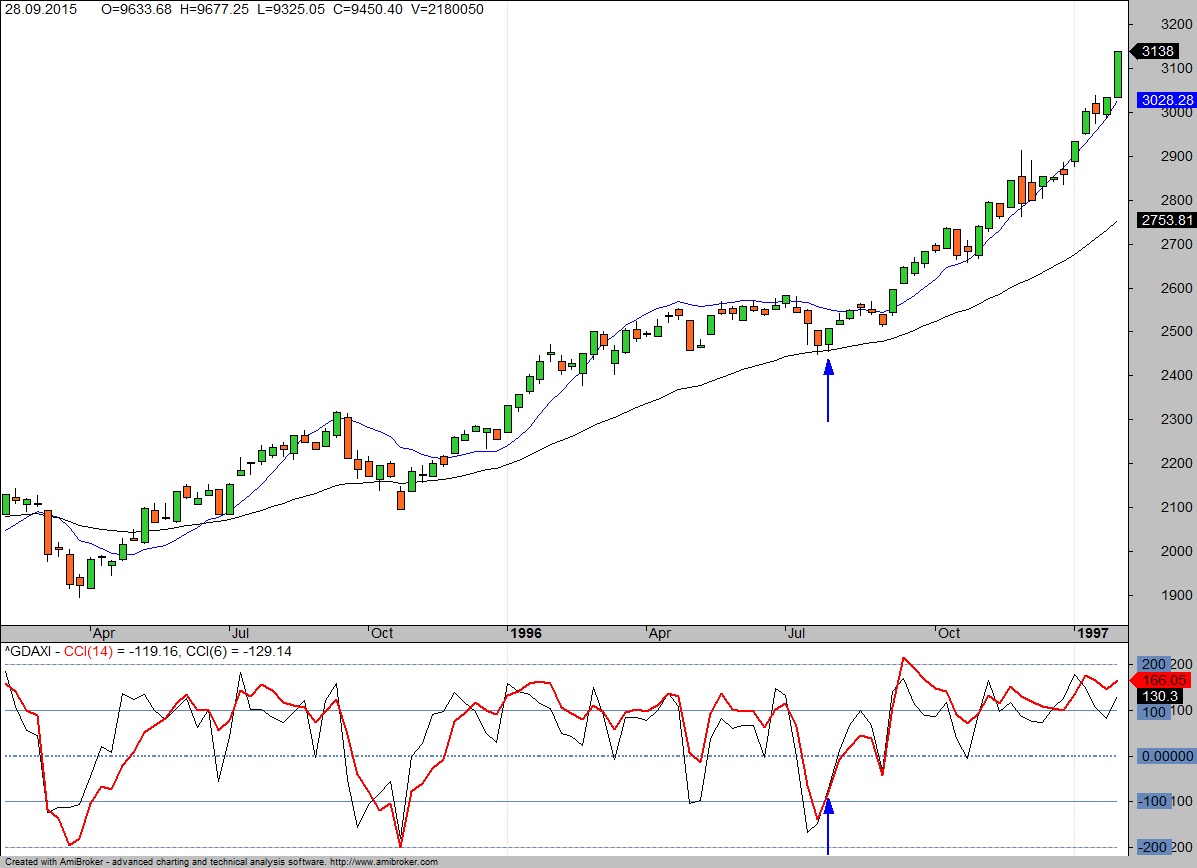The height and width of the screenshot is (868, 1197).
Task: Click the 0.00000 CCI zero level label
Action: 1166,756
